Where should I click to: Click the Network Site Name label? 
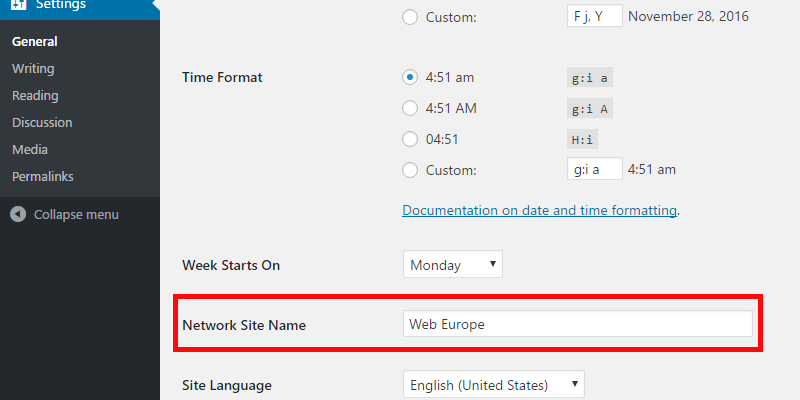click(244, 325)
